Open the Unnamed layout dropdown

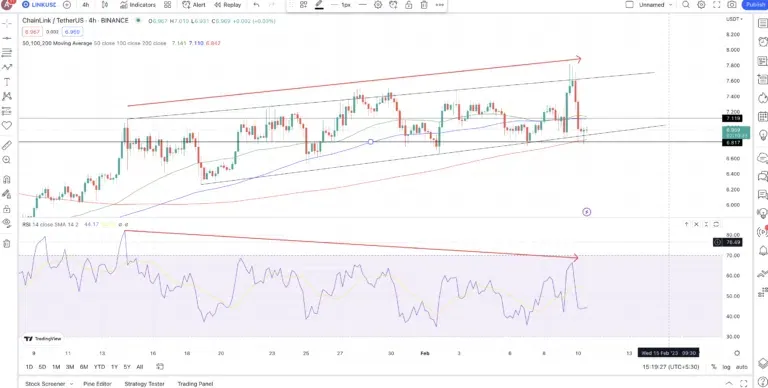tap(650, 5)
